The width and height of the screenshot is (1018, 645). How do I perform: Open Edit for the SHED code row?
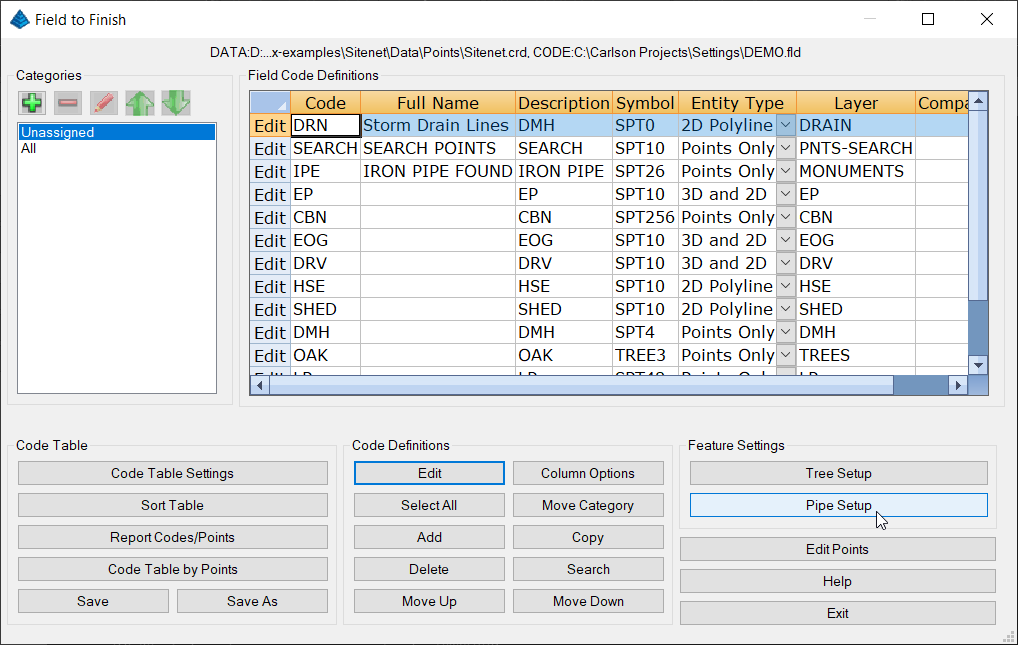(x=269, y=309)
